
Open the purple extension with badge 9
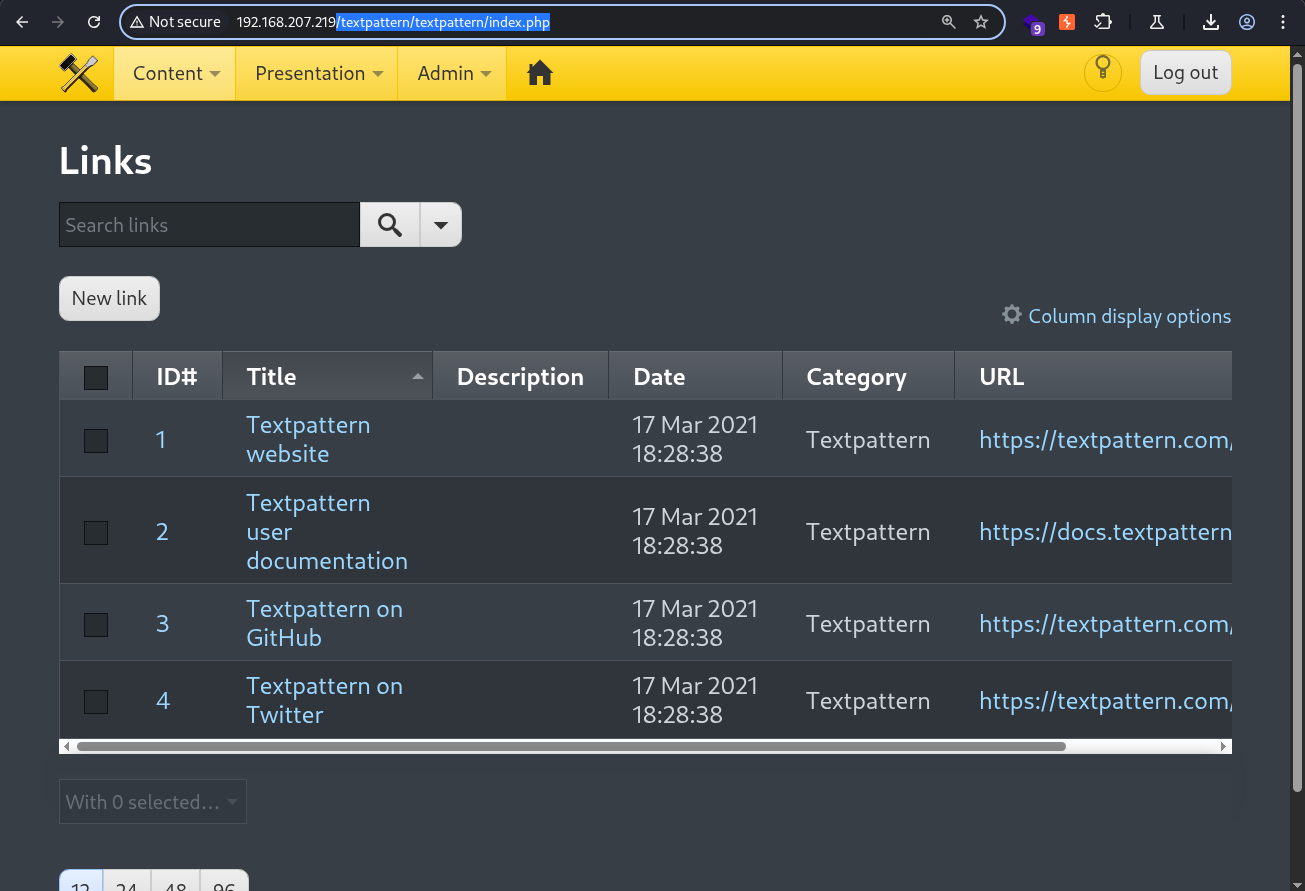1033,23
